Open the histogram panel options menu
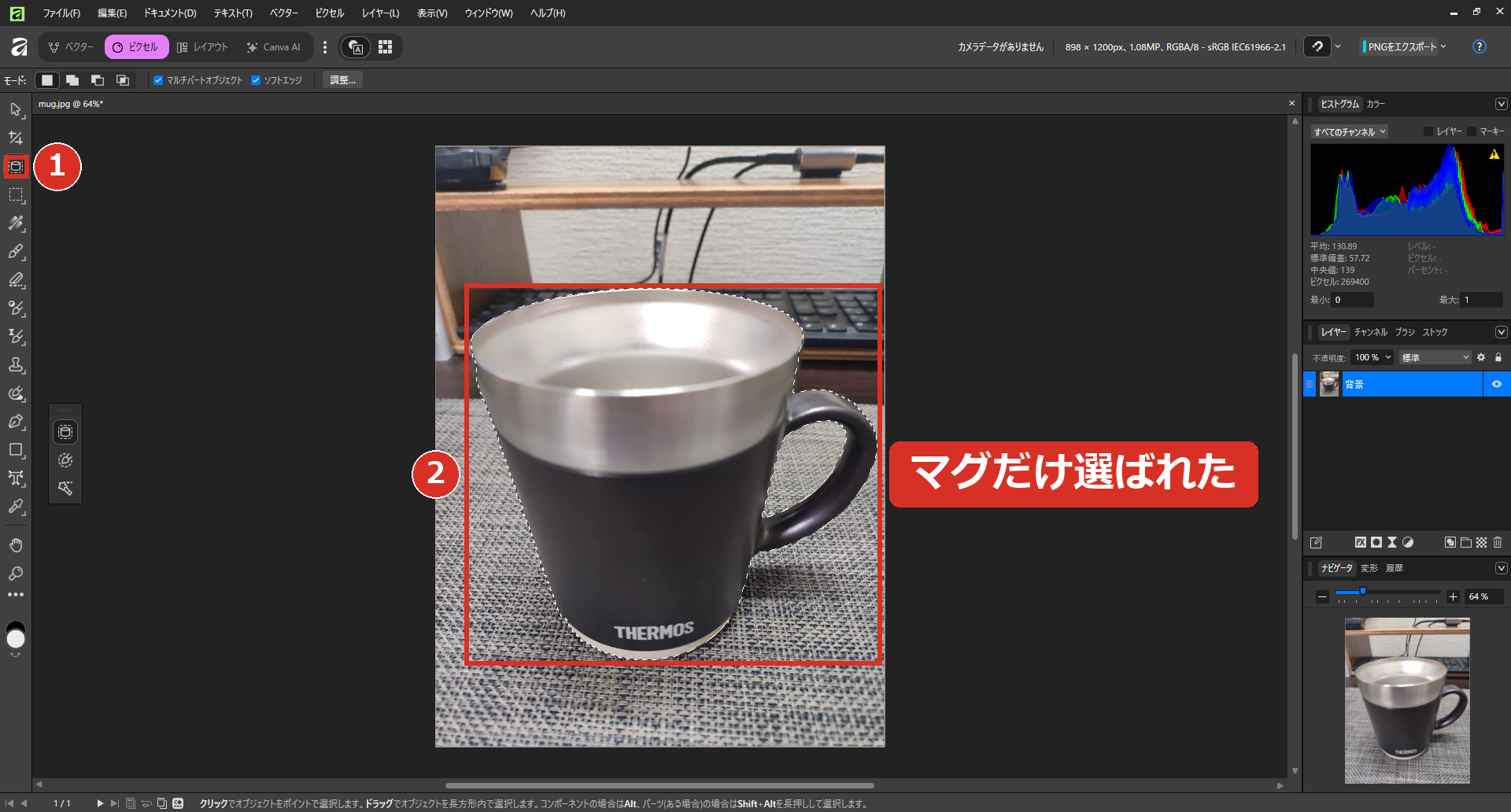The image size is (1511, 812). coord(1501,104)
